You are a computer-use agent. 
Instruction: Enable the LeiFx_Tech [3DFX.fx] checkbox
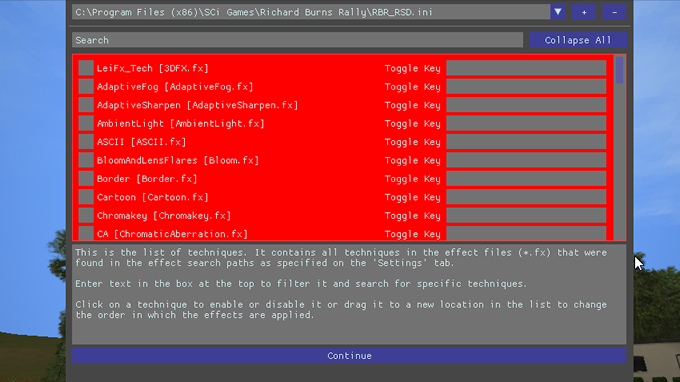86,68
